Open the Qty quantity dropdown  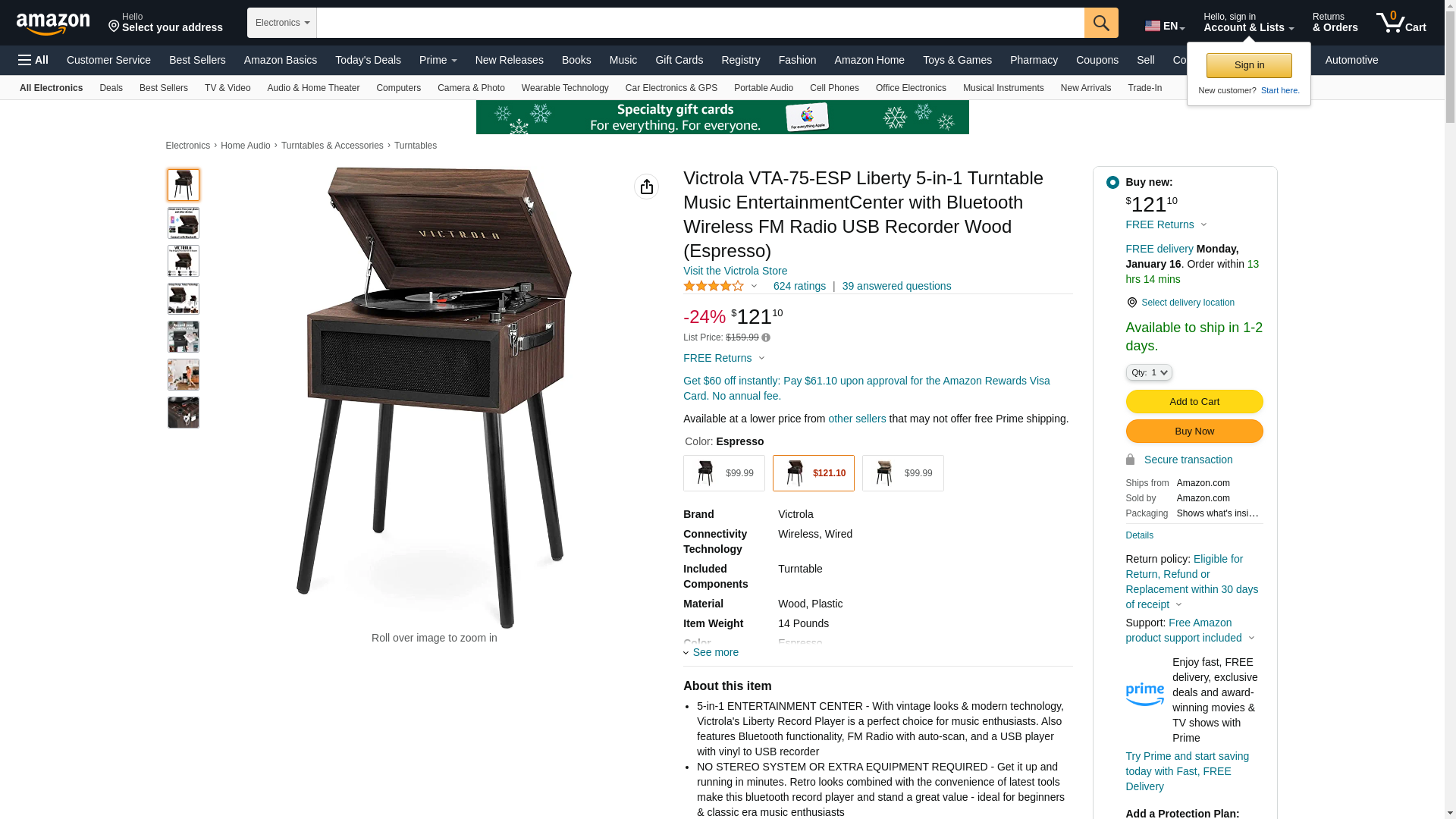tap(1148, 372)
